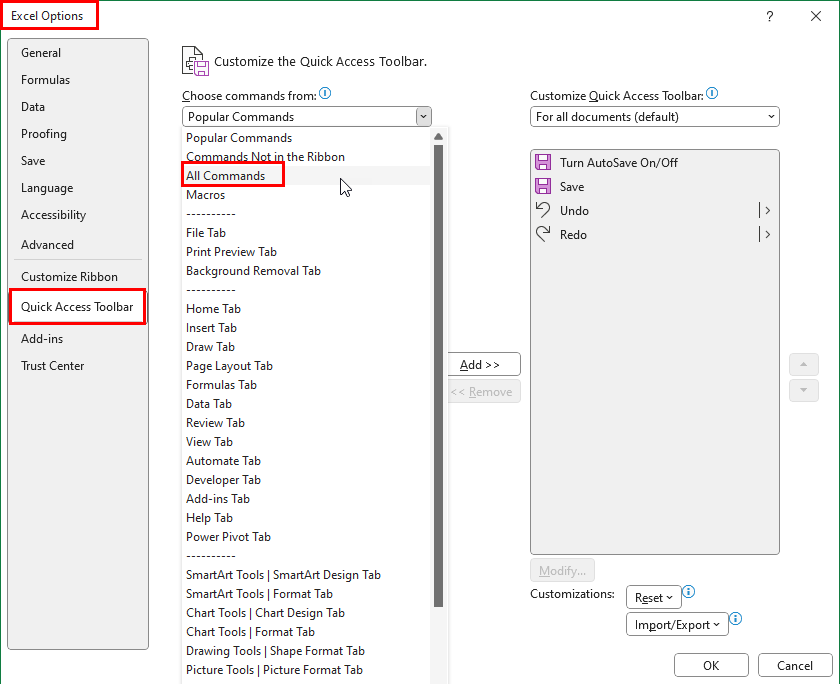Click the << Remove button
840x684 pixels.
(484, 392)
